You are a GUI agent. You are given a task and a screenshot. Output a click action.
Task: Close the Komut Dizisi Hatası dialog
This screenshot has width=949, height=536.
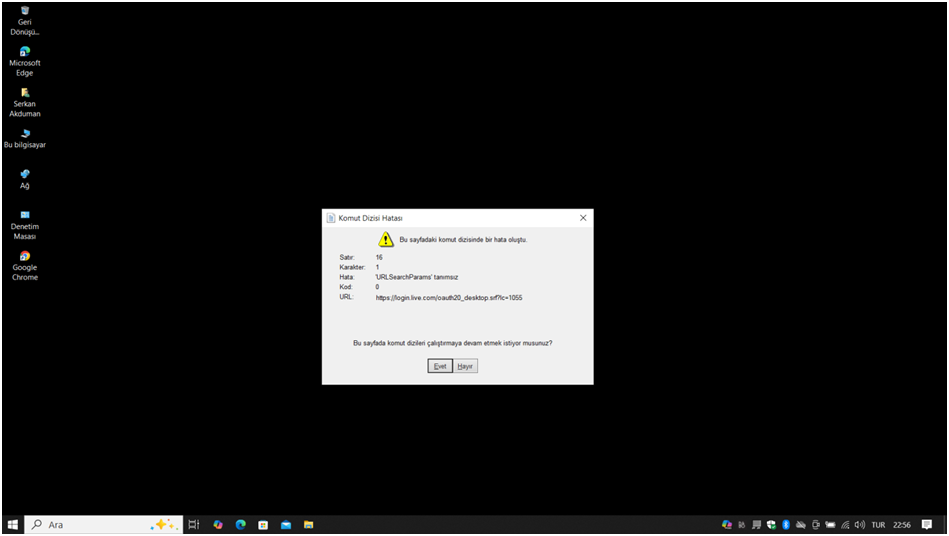(x=583, y=218)
